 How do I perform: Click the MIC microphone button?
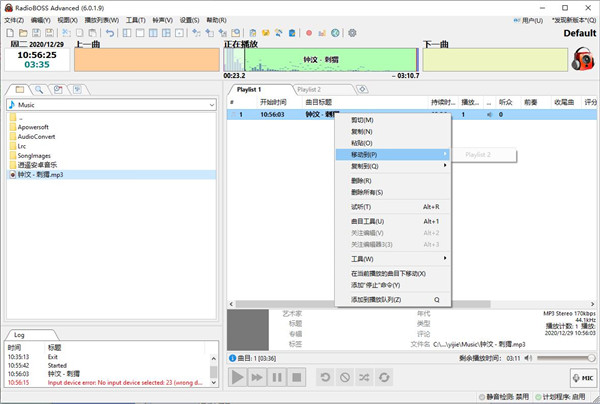tap(581, 377)
